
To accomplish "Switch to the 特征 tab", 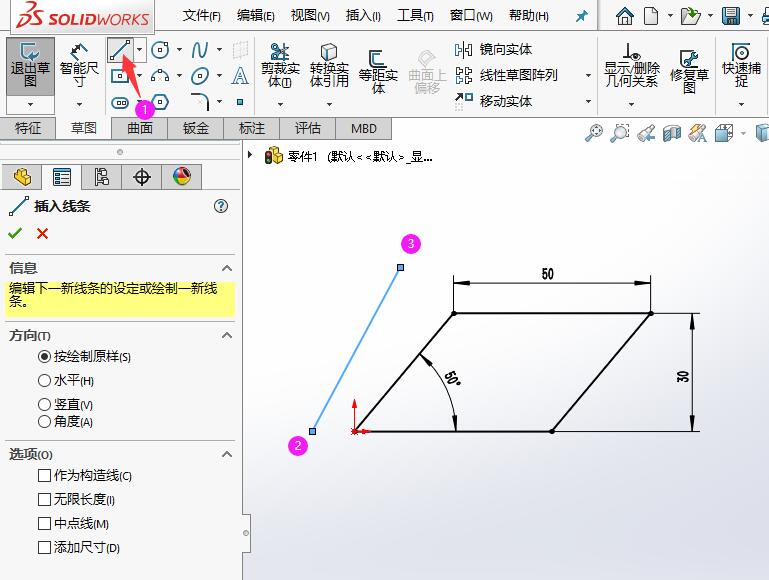I will (x=28, y=128).
